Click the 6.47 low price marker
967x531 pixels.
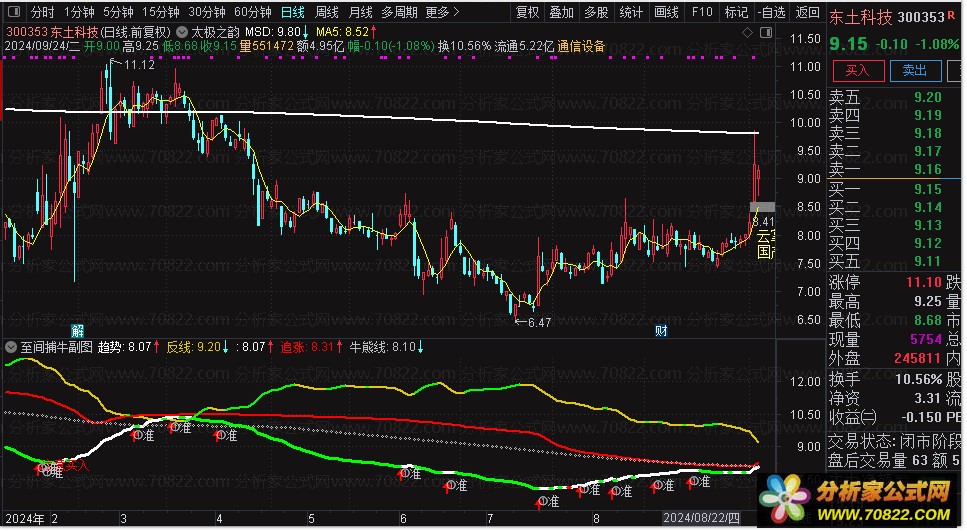pos(538,323)
